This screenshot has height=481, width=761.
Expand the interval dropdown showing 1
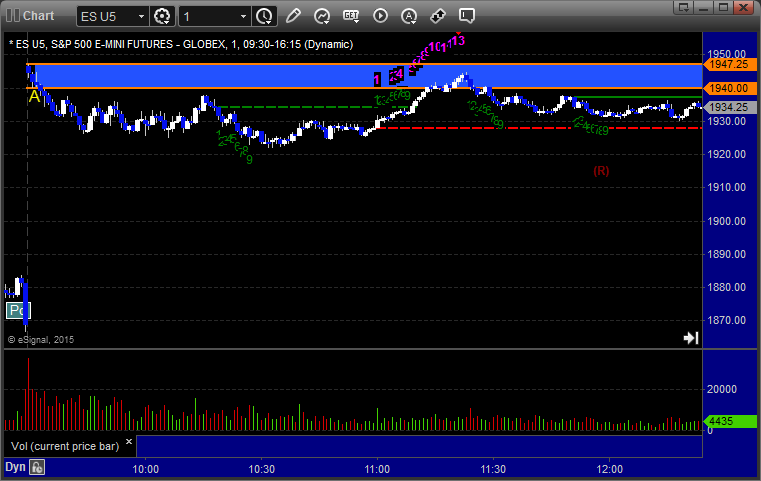(244, 17)
